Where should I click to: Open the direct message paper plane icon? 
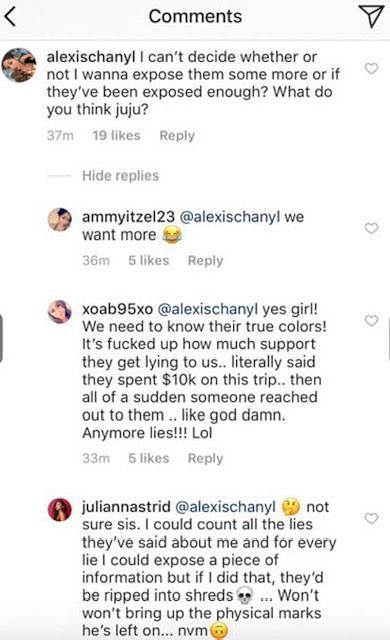point(371,16)
